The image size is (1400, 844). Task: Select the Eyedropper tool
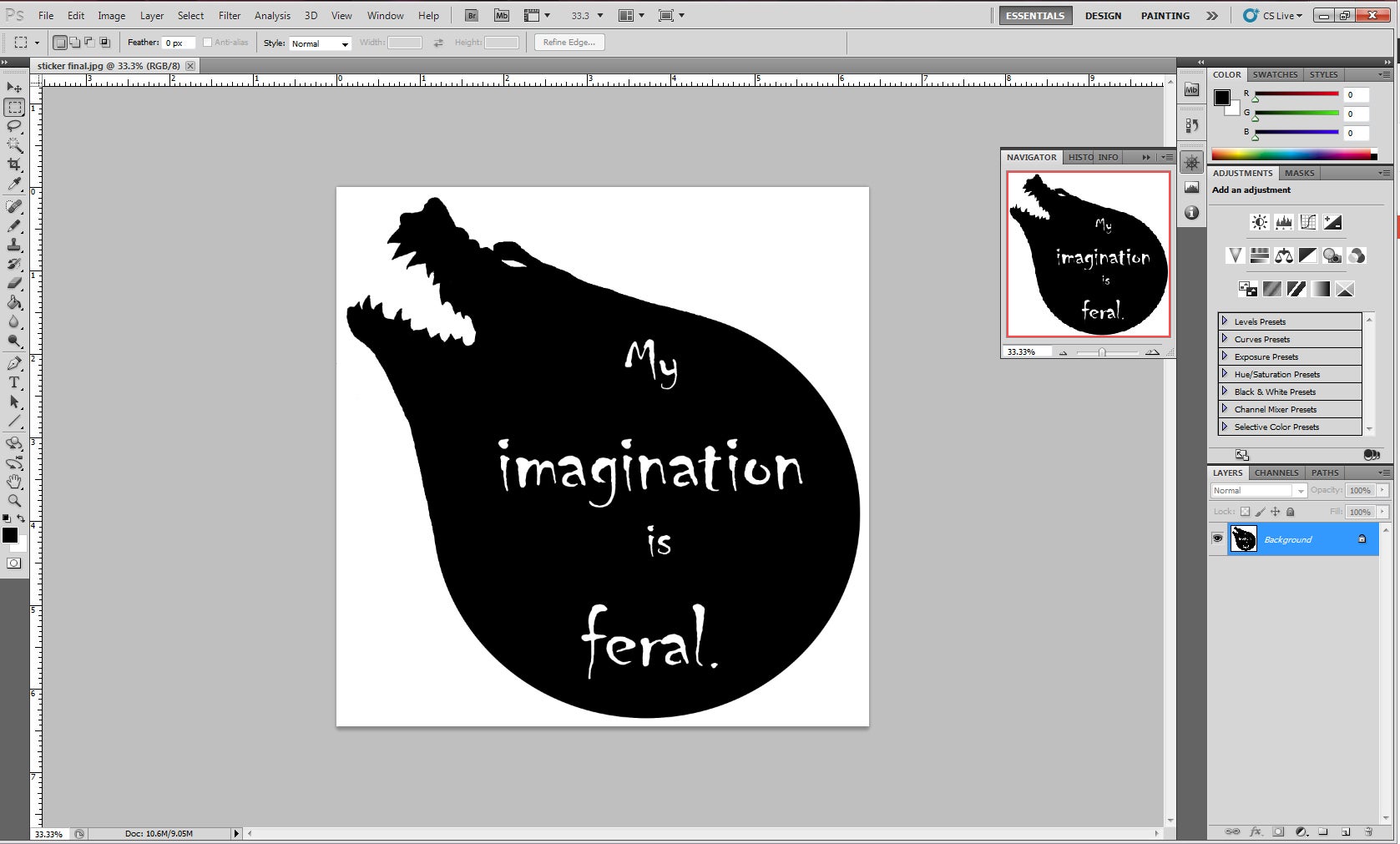pyautogui.click(x=14, y=184)
